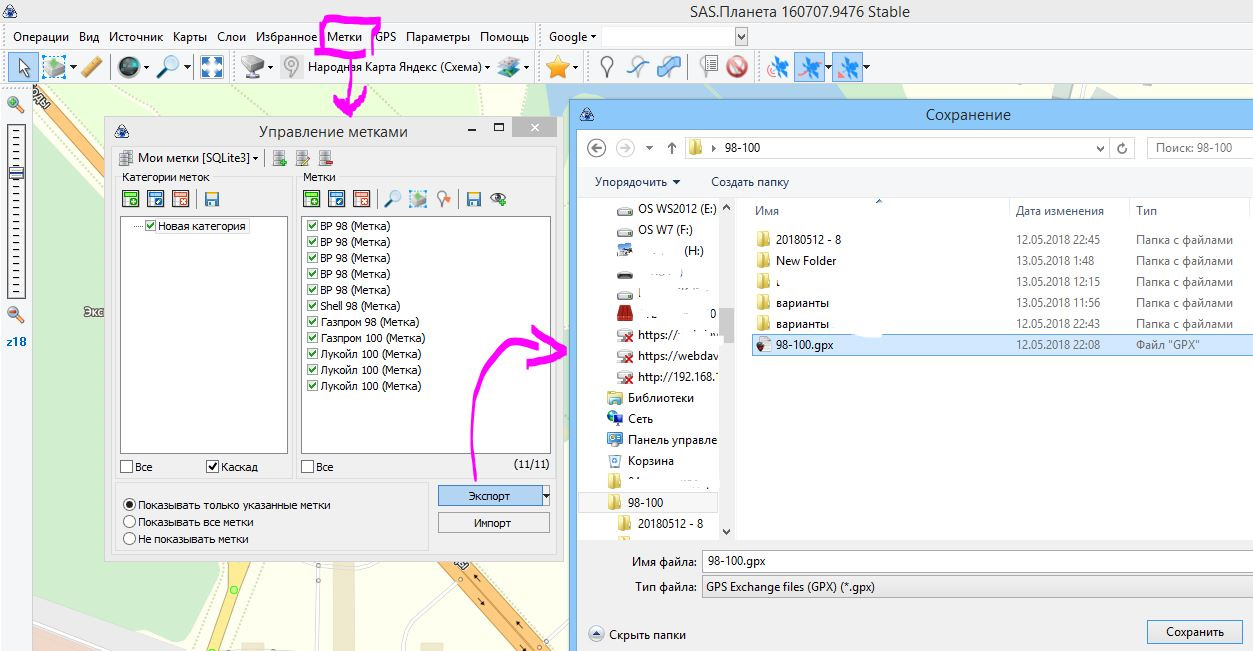
Task: Uncheck Газпром 100 (Метка) checkbox
Action: tap(313, 338)
